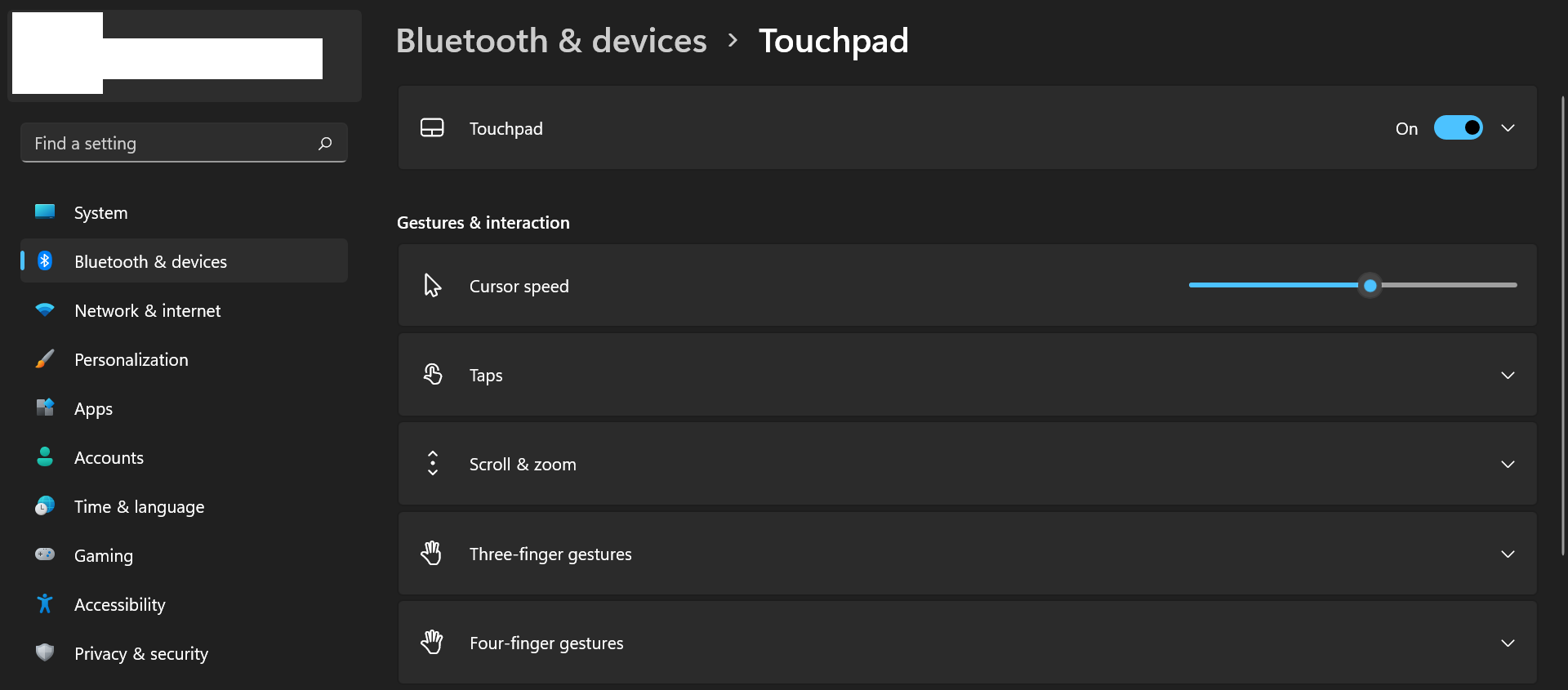Click the Cursor speed slider handle

pos(1370,286)
